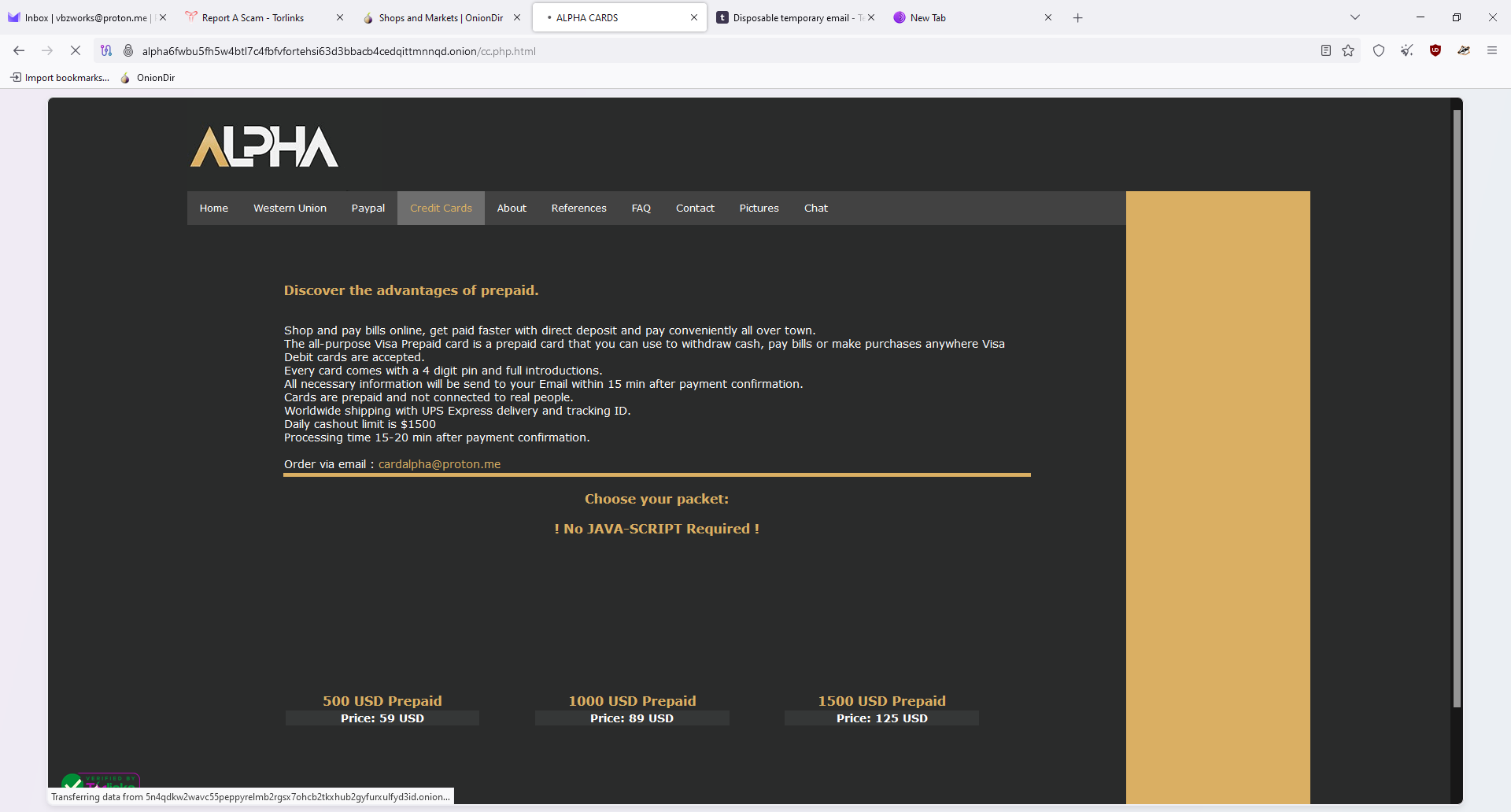Close the ALPHA CARDS tab
Image resolution: width=1511 pixels, height=812 pixels.
click(x=694, y=17)
